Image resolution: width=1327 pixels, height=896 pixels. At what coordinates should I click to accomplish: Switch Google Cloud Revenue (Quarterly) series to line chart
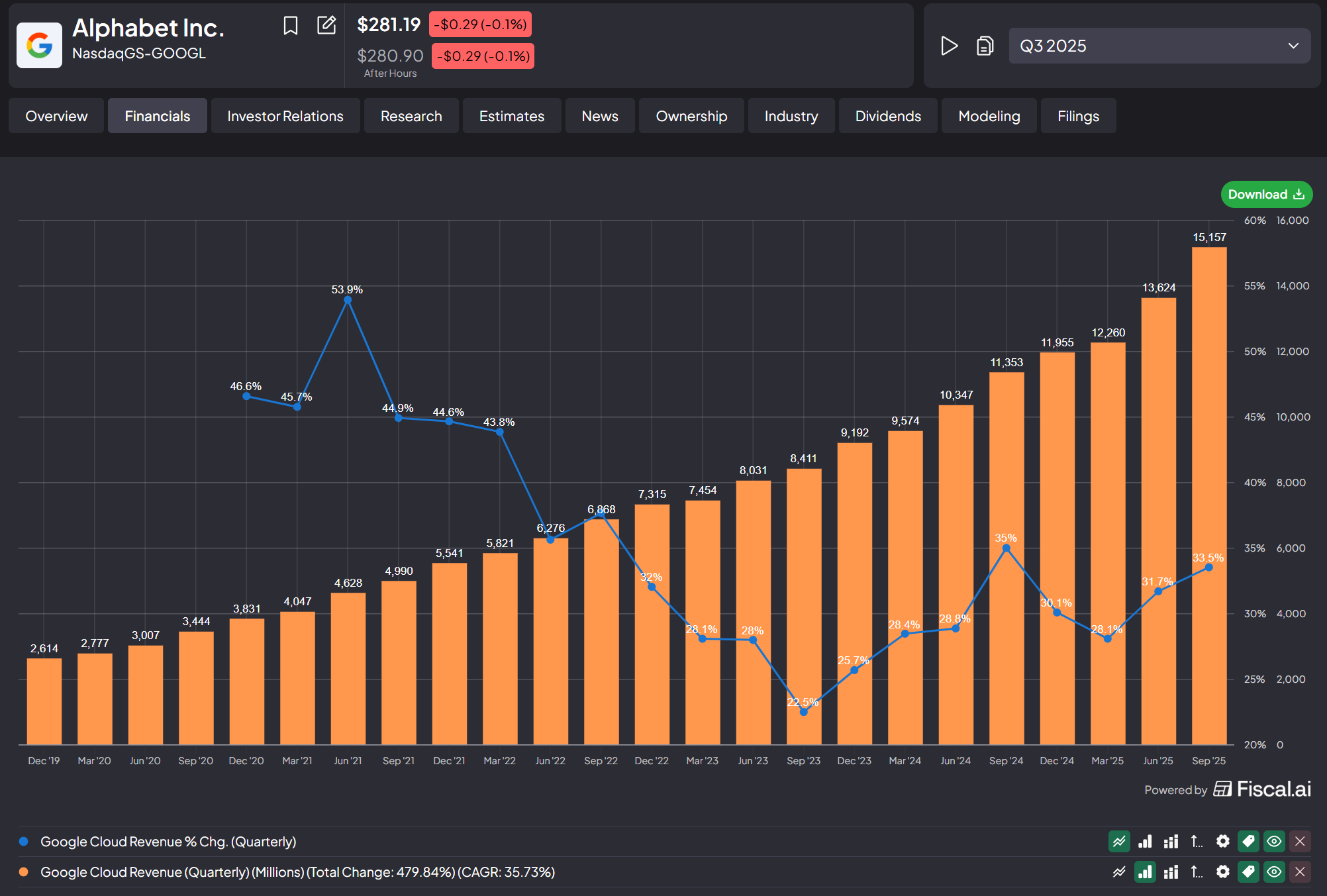(1119, 872)
